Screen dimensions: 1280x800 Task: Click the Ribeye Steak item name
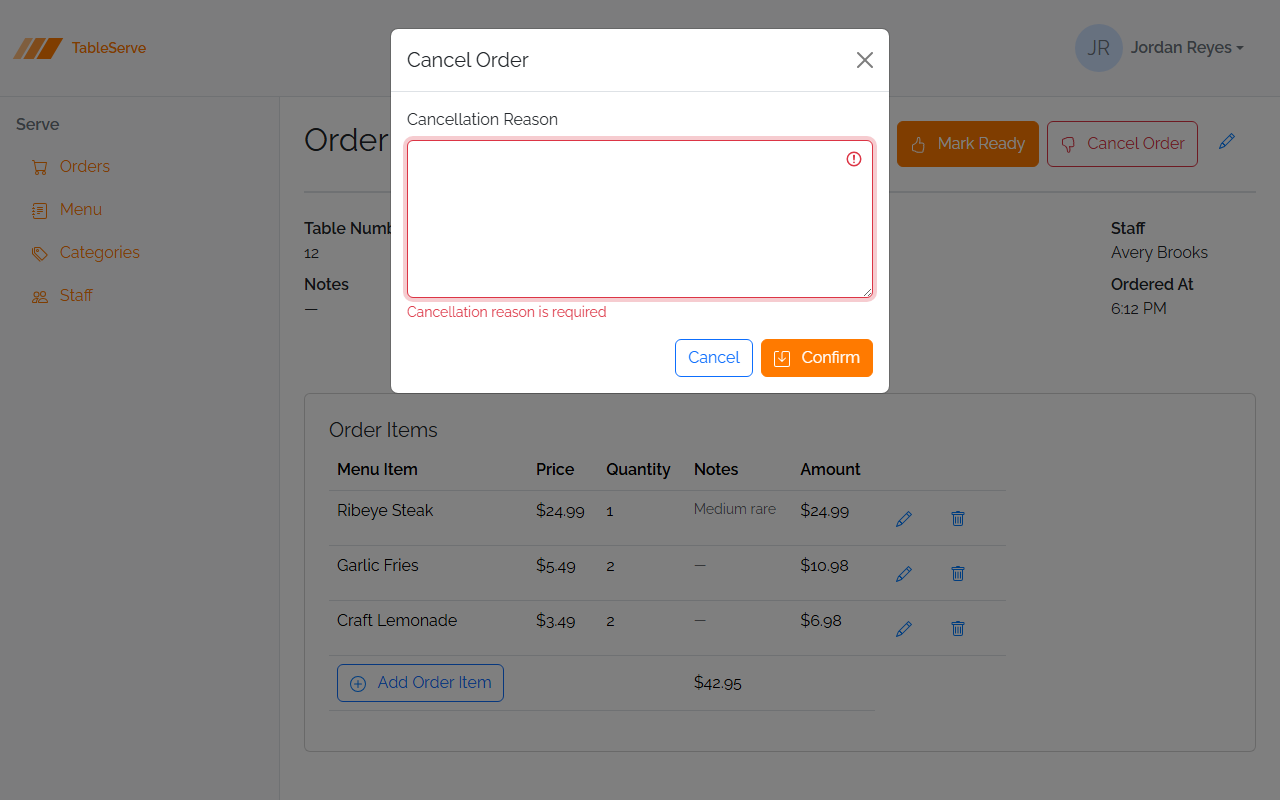click(385, 511)
